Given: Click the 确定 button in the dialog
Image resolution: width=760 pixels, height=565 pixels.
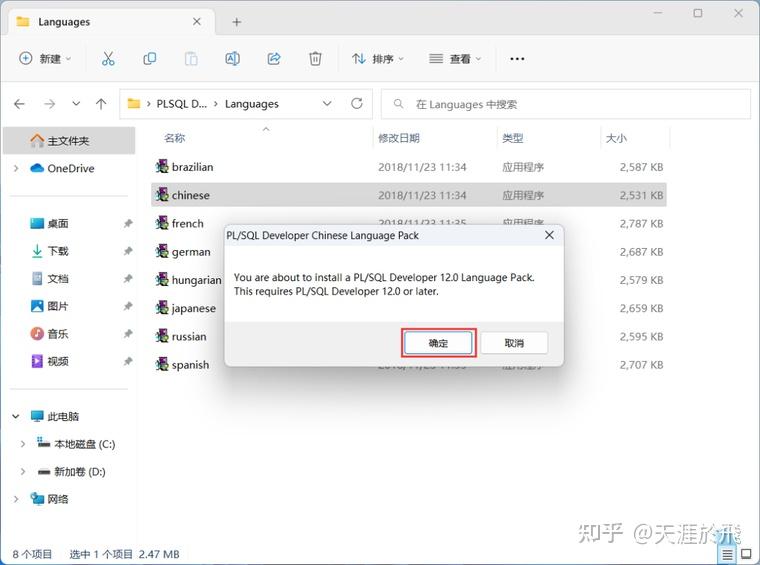Looking at the screenshot, I should (438, 343).
